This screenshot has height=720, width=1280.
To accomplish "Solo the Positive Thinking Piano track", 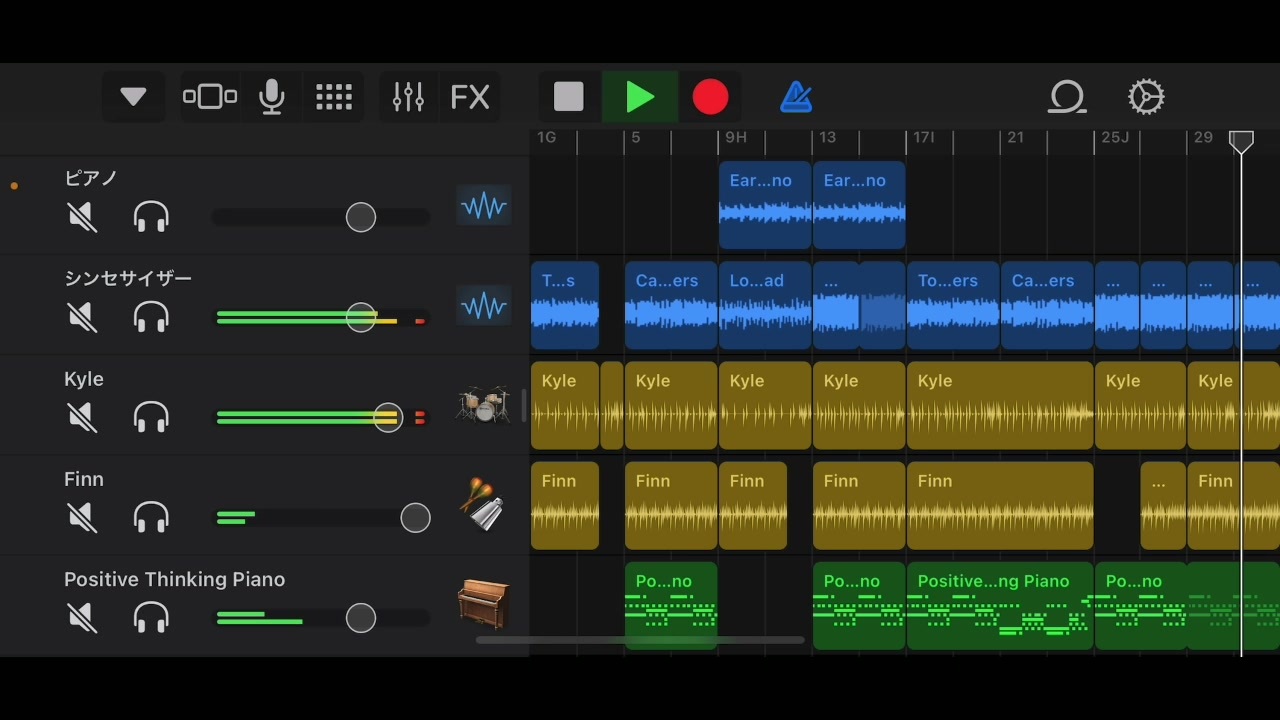I will 151,618.
